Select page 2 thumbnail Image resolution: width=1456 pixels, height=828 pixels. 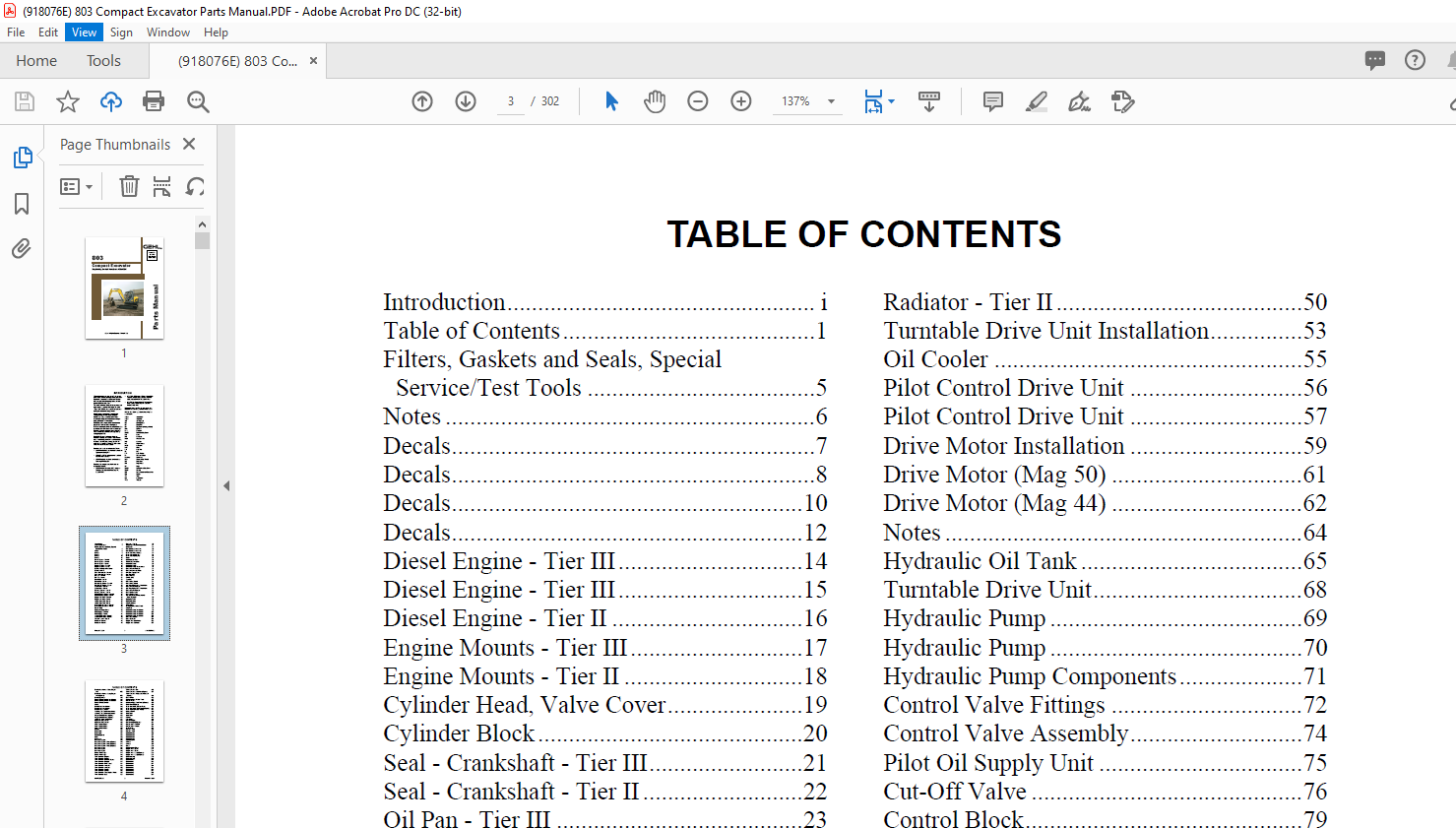click(124, 435)
